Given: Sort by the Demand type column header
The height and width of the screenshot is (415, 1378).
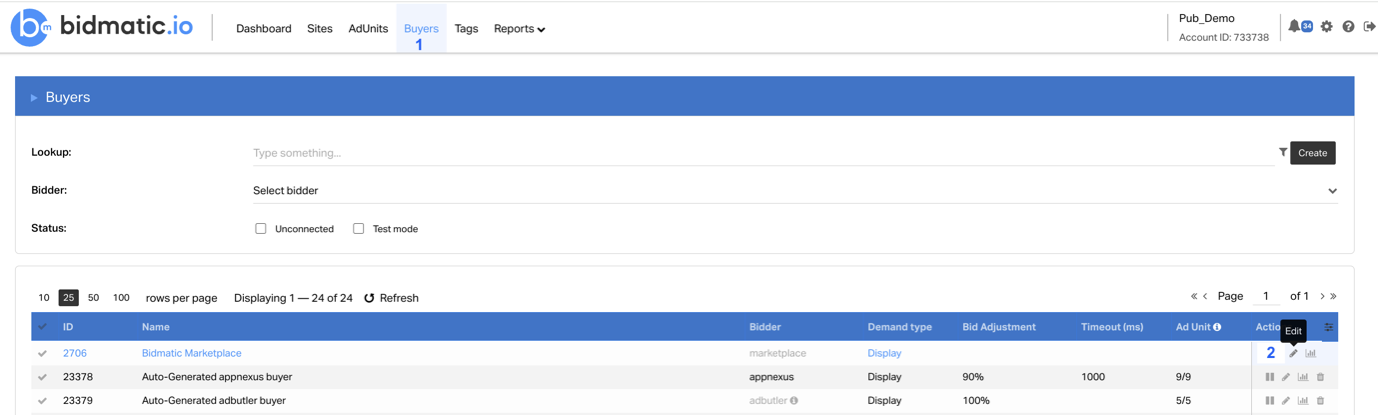Looking at the screenshot, I should coord(900,327).
